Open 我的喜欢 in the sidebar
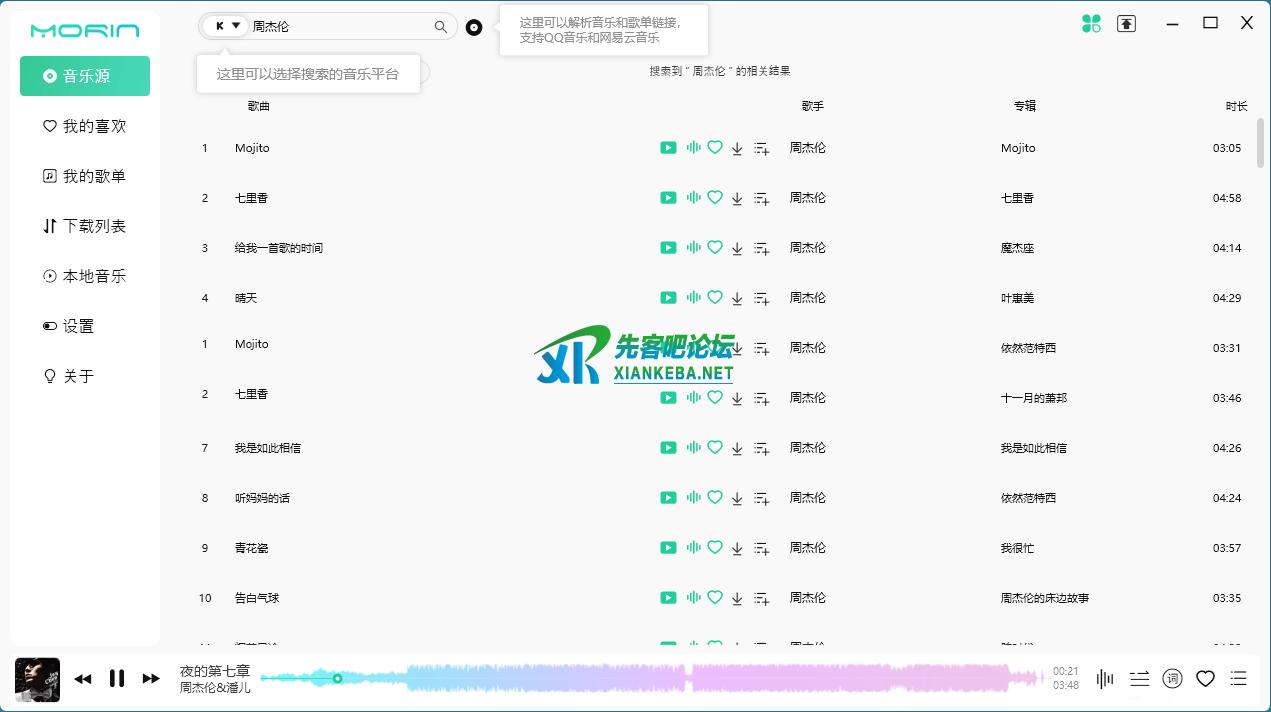 pyautogui.click(x=85, y=126)
